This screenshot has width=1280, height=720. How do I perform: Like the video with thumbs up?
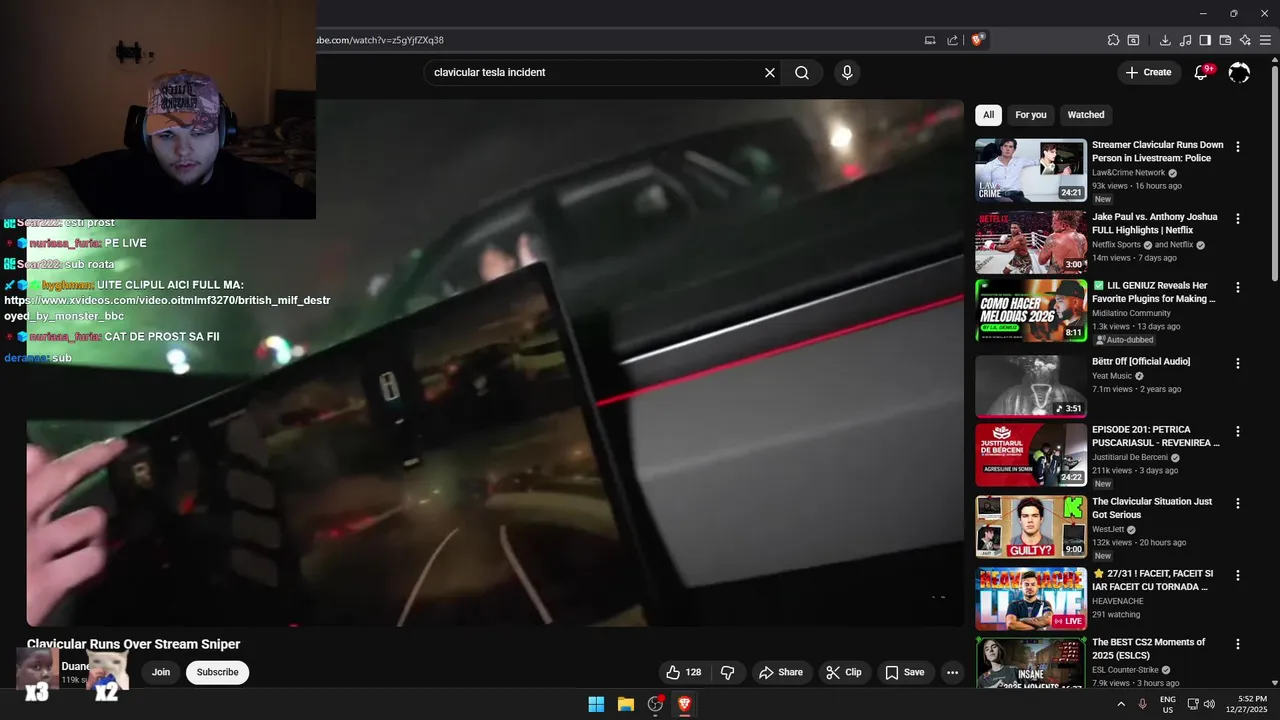click(684, 672)
